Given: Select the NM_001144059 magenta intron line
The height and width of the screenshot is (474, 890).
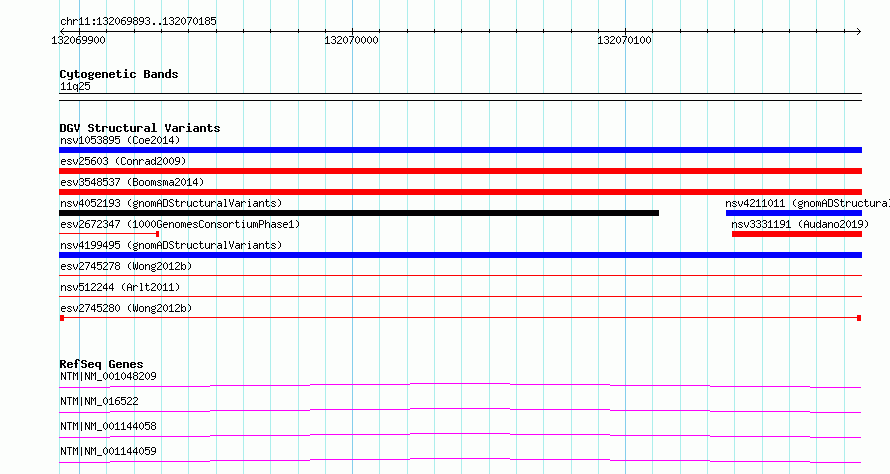Looking at the screenshot, I should pos(460,460).
